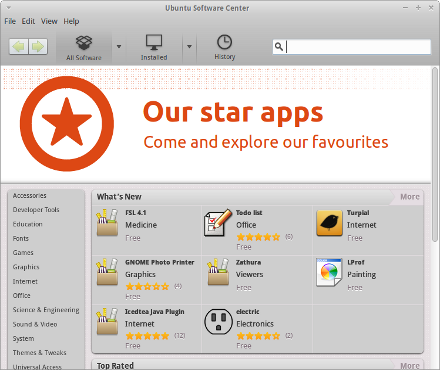
Task: Click the Zathura package icon
Action: tap(218, 272)
